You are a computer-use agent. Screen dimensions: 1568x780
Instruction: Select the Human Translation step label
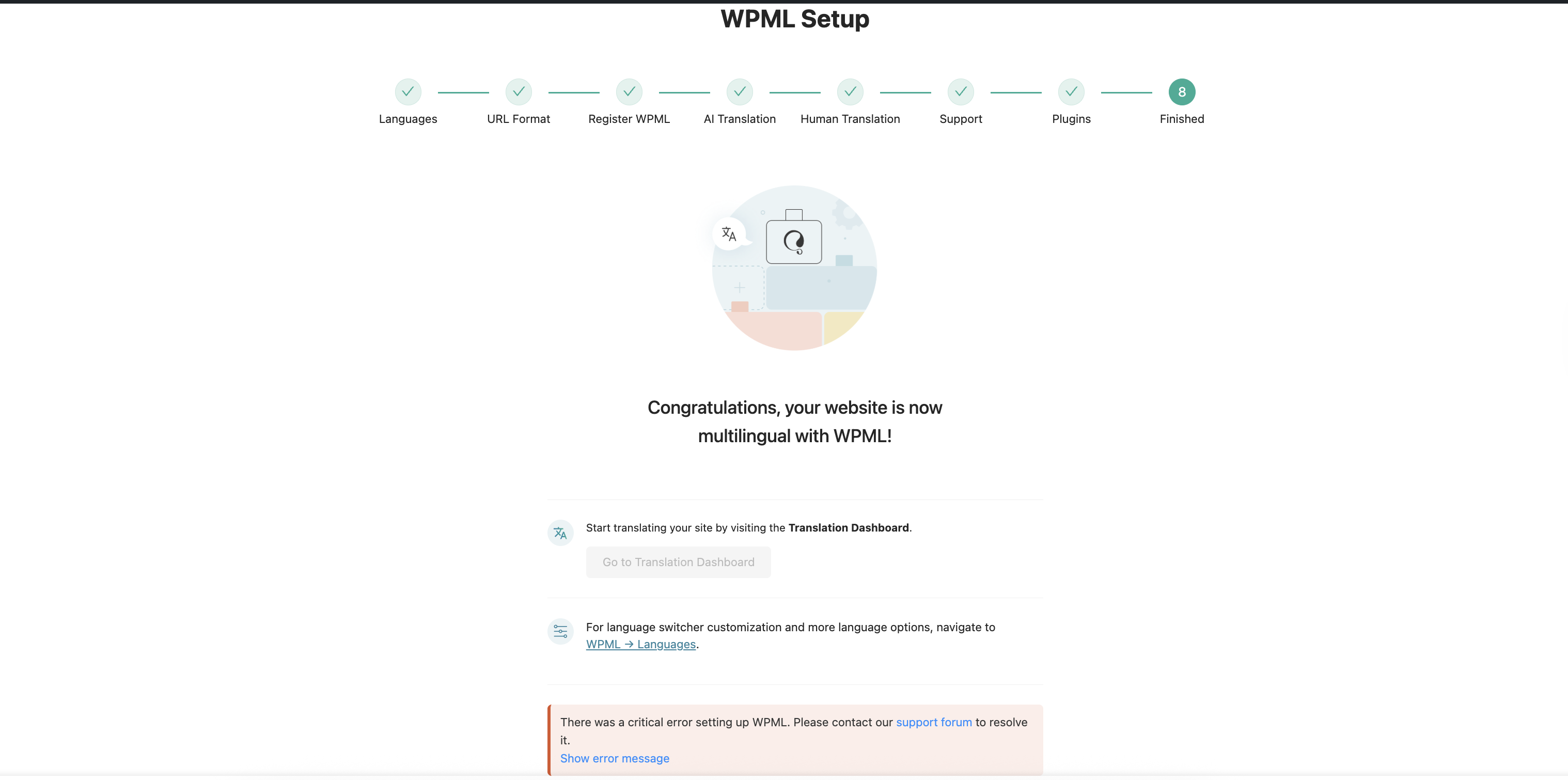[x=850, y=119]
